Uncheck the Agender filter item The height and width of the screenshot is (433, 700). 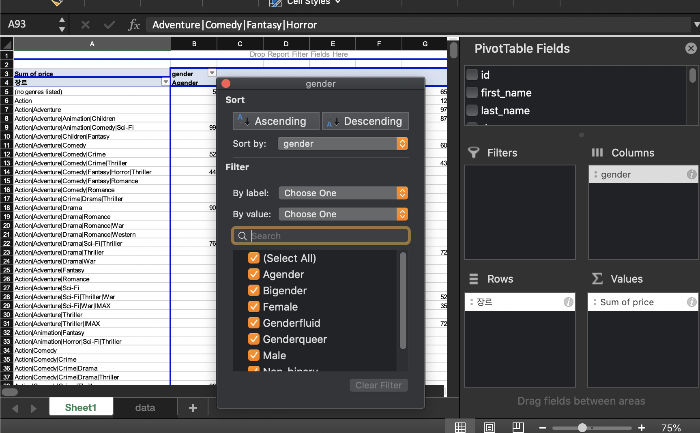[254, 274]
